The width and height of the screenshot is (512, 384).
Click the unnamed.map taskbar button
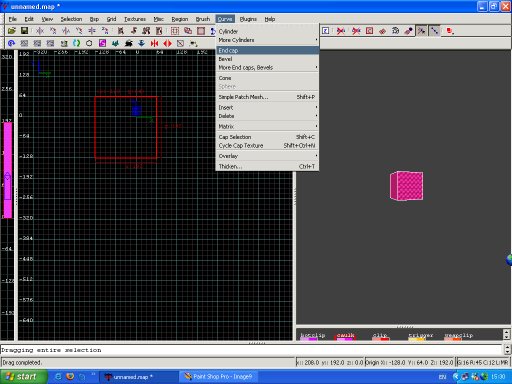139,377
